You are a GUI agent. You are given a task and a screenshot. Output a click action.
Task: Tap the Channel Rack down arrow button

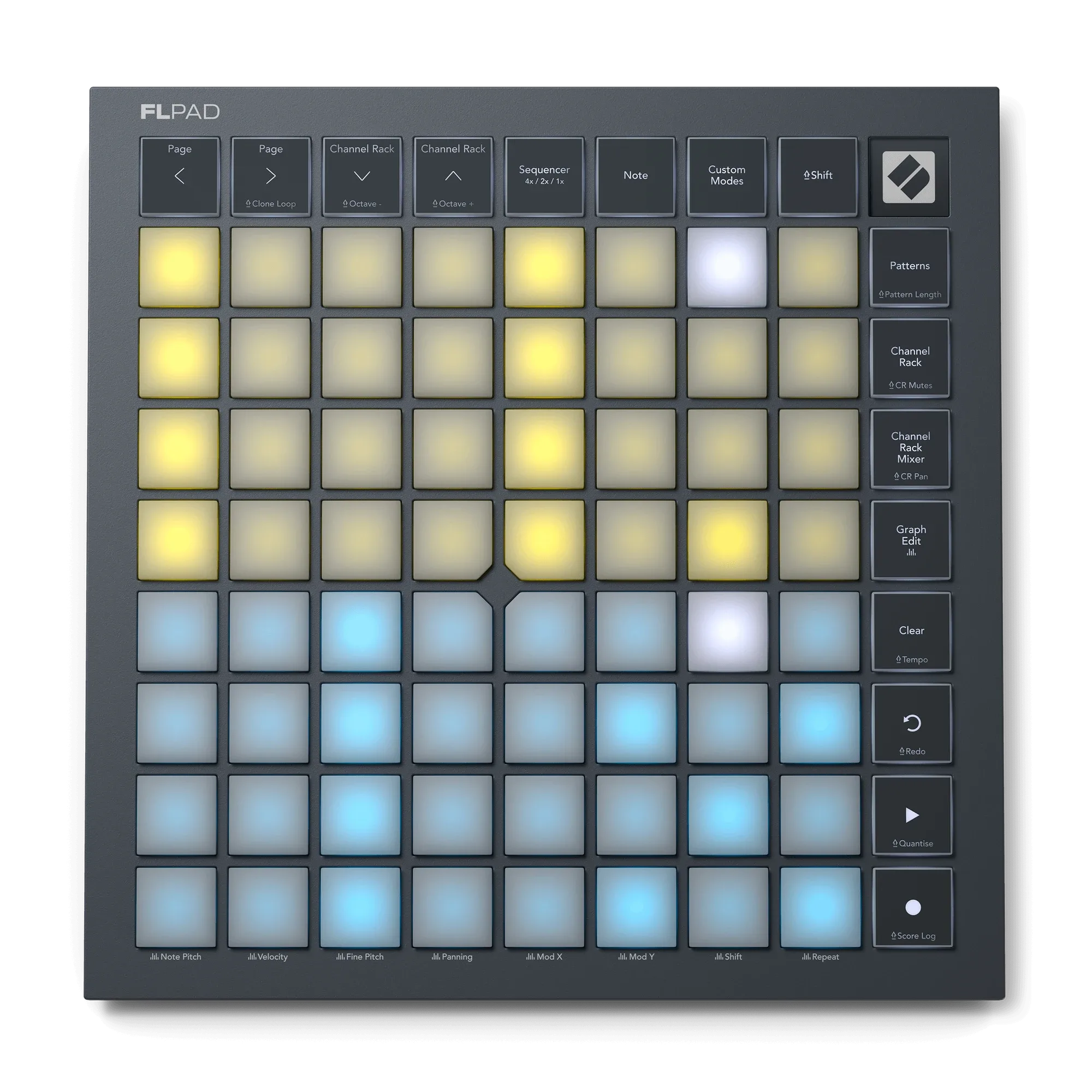coord(362,176)
